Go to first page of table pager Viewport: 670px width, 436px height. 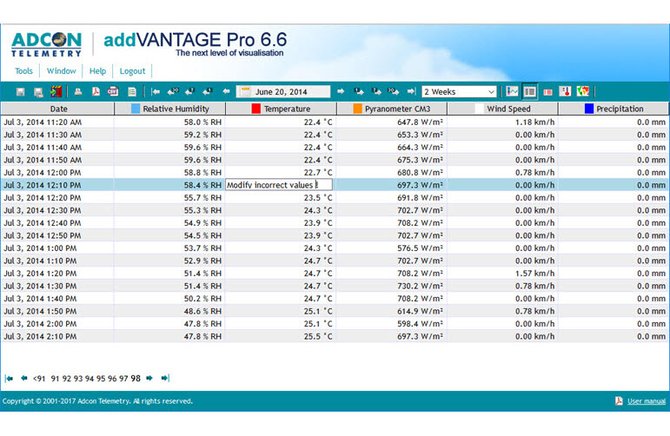click(9, 378)
